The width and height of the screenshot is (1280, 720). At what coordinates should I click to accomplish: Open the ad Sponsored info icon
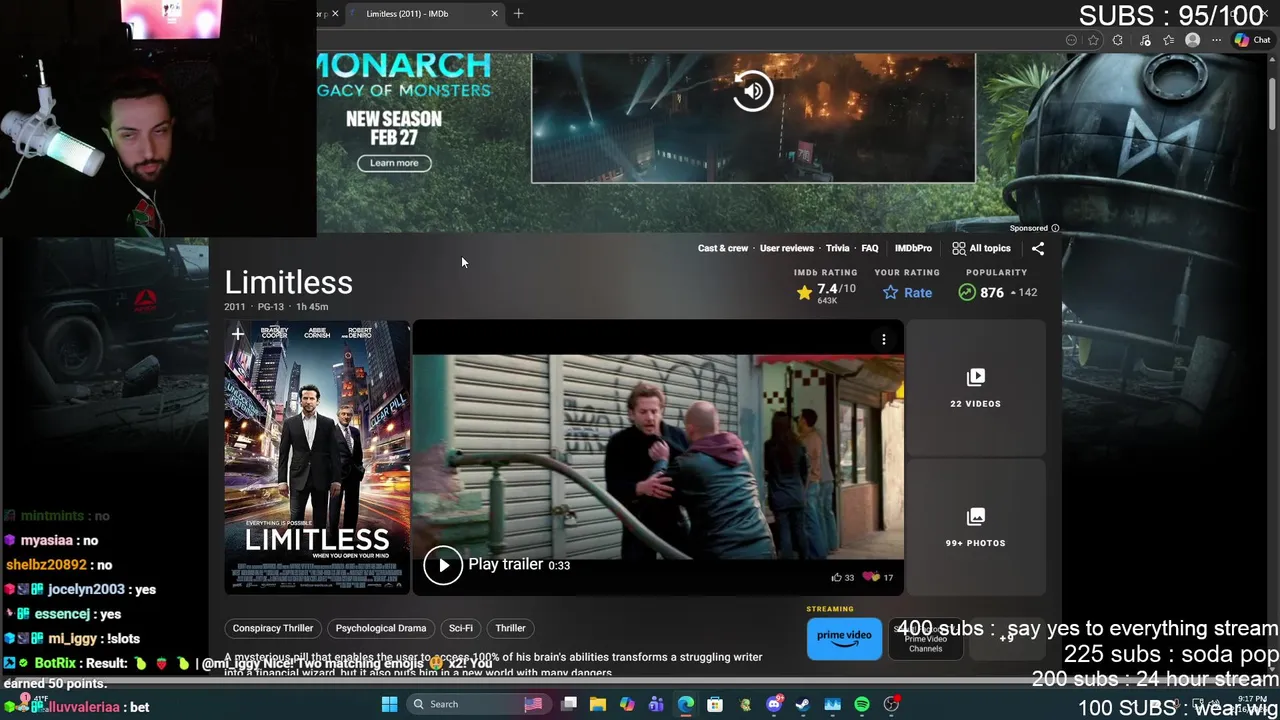tap(1055, 228)
